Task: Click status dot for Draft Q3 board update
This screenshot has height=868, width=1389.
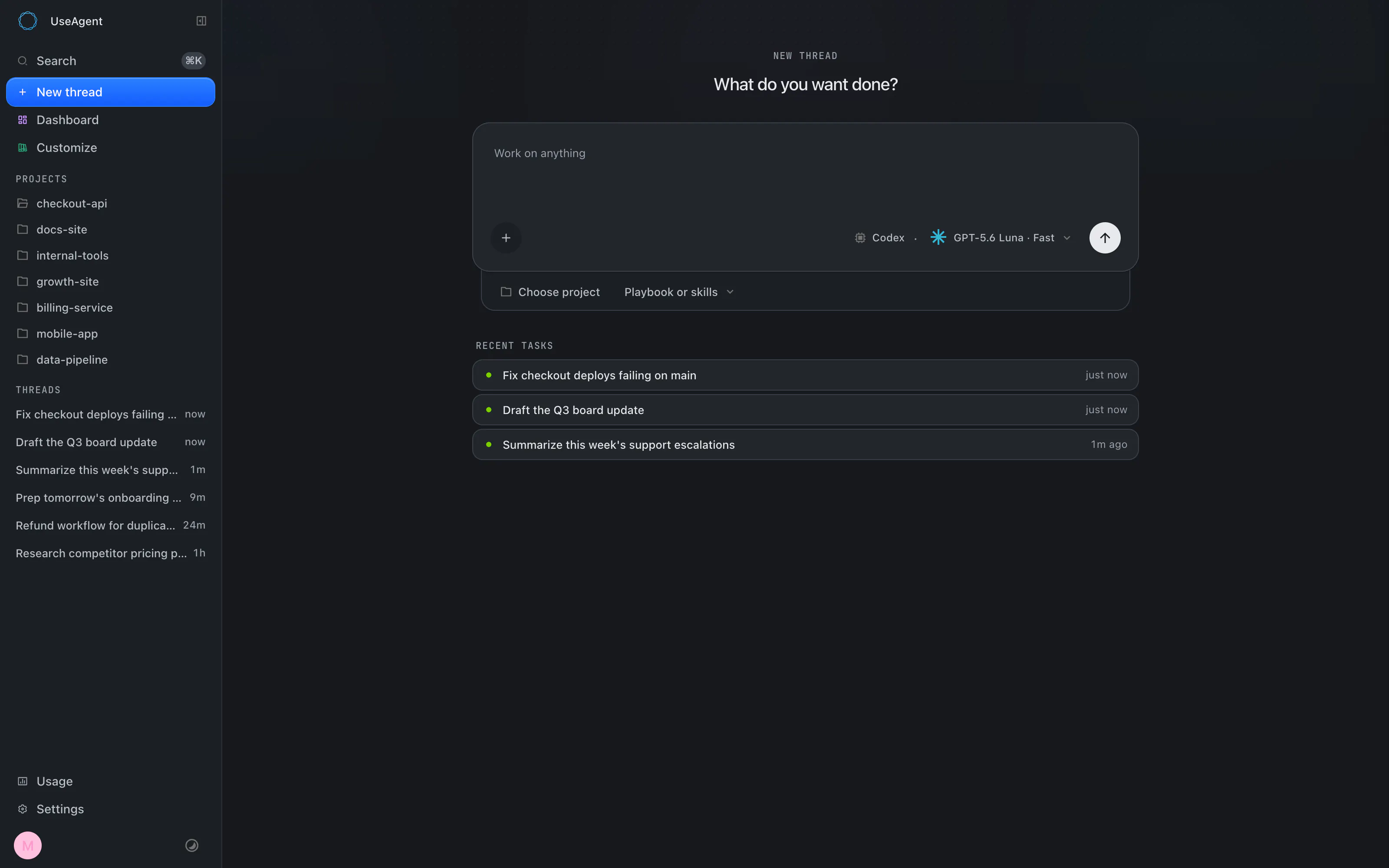Action: (488, 409)
